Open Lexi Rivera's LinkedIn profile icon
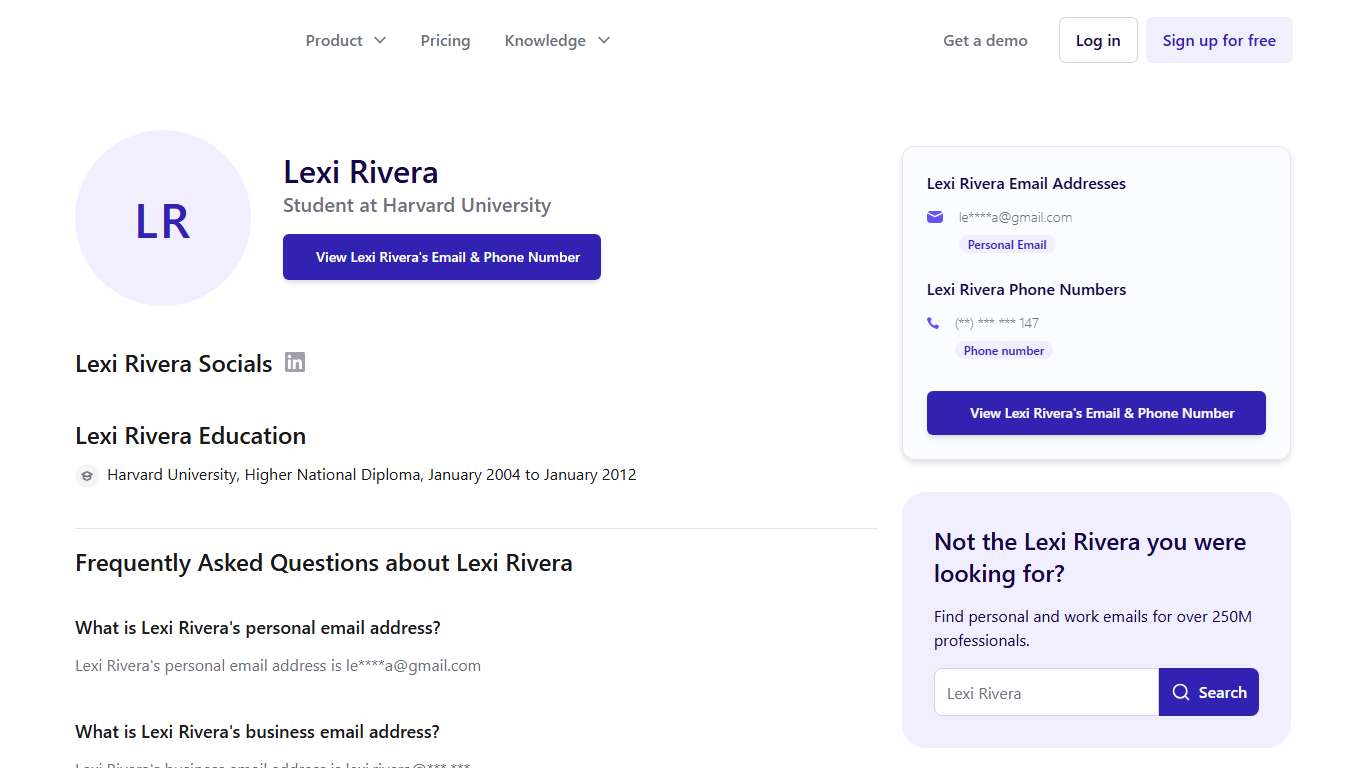 (295, 362)
